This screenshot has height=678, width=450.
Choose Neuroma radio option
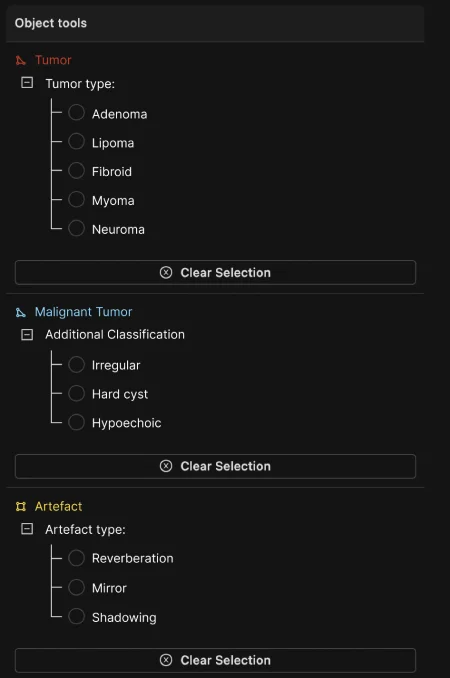point(77,228)
